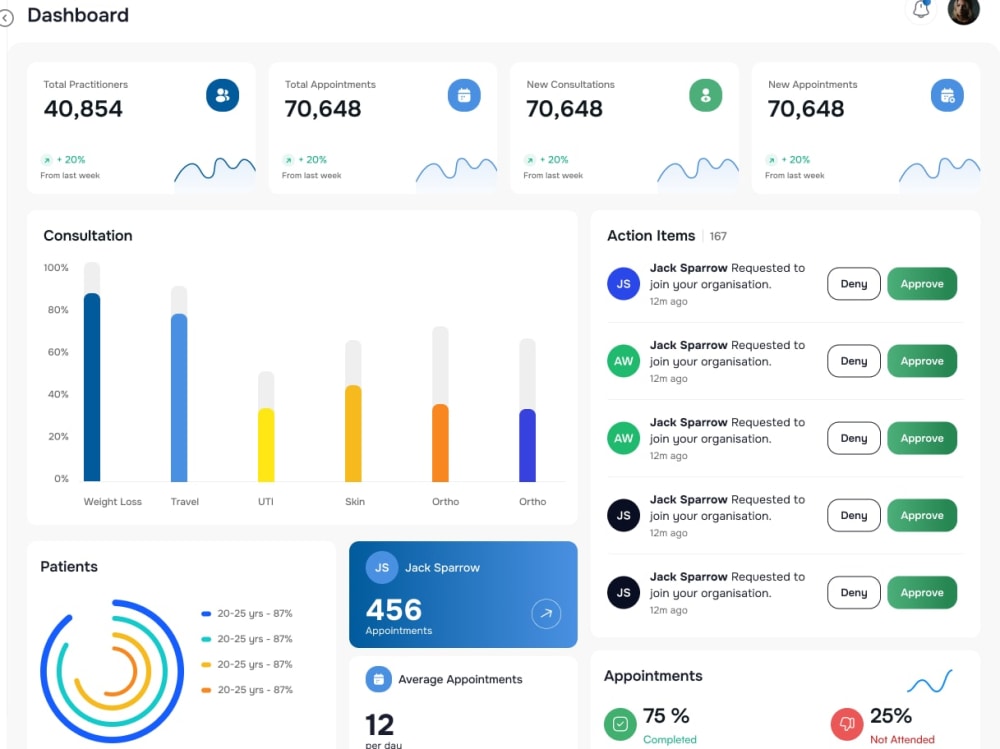Approve the third action item request
1000x749 pixels.
(922, 438)
